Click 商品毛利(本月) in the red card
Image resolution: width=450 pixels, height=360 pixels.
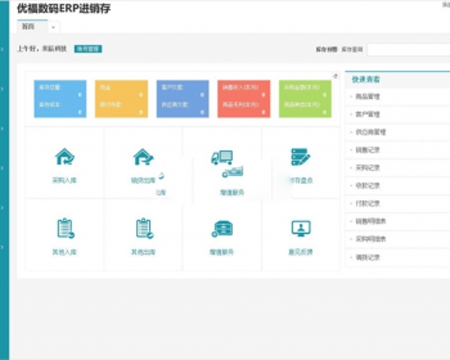click(x=240, y=104)
